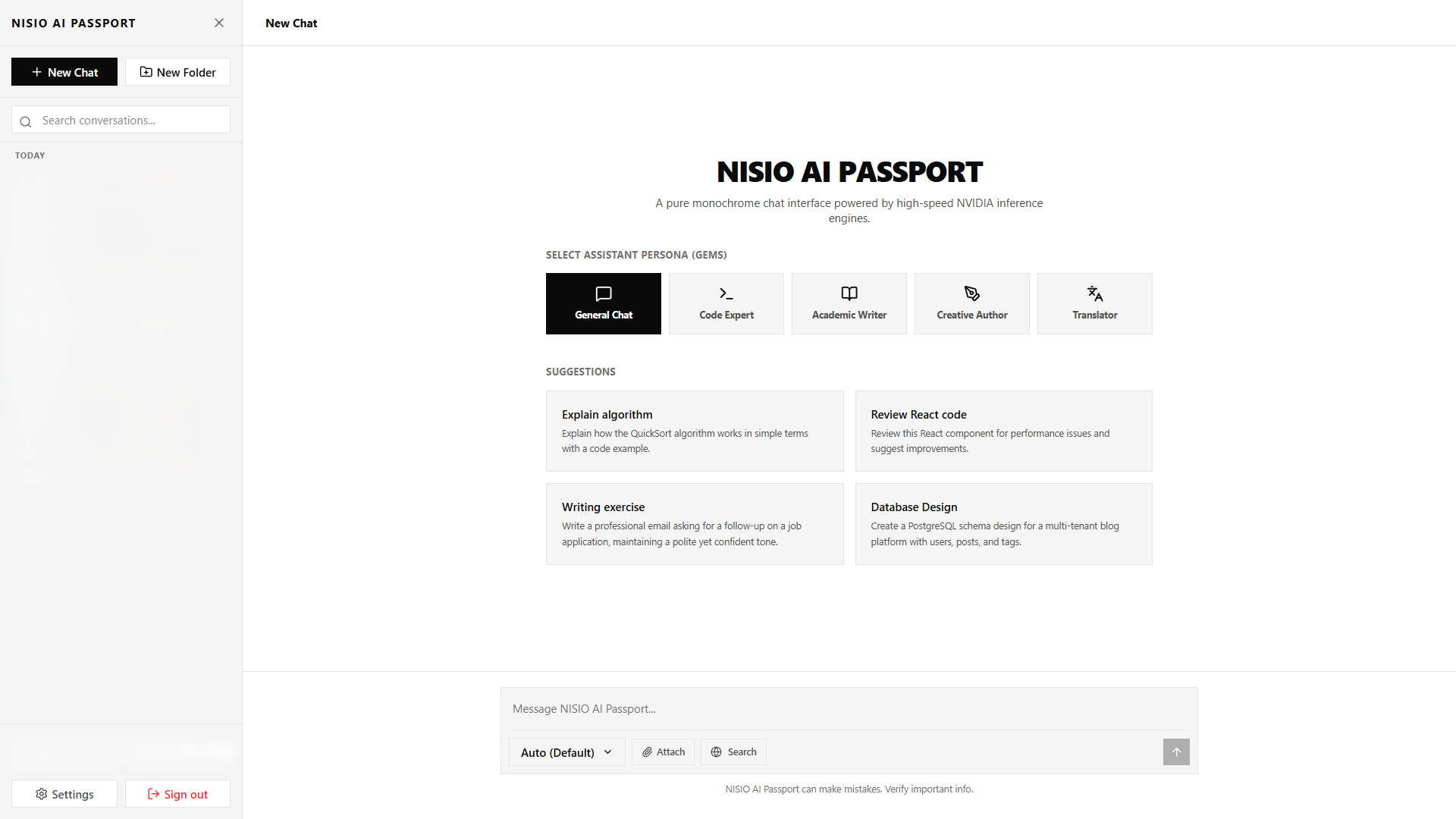Select the Academic Writer persona

[x=849, y=303]
